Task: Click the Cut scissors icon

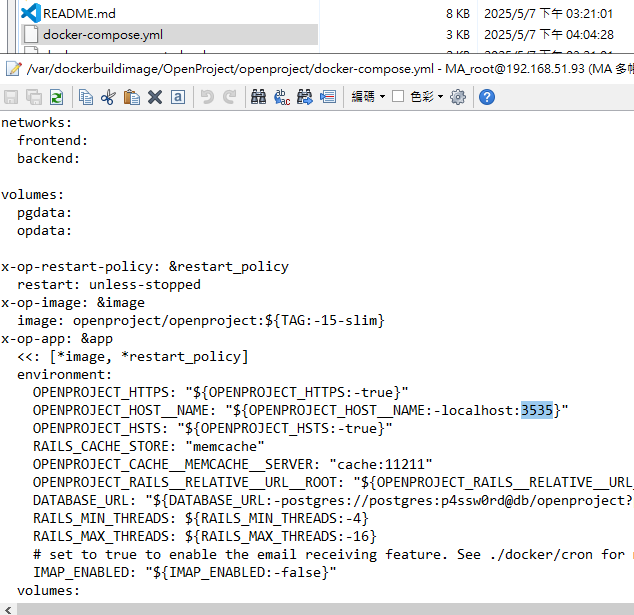Action: point(108,97)
